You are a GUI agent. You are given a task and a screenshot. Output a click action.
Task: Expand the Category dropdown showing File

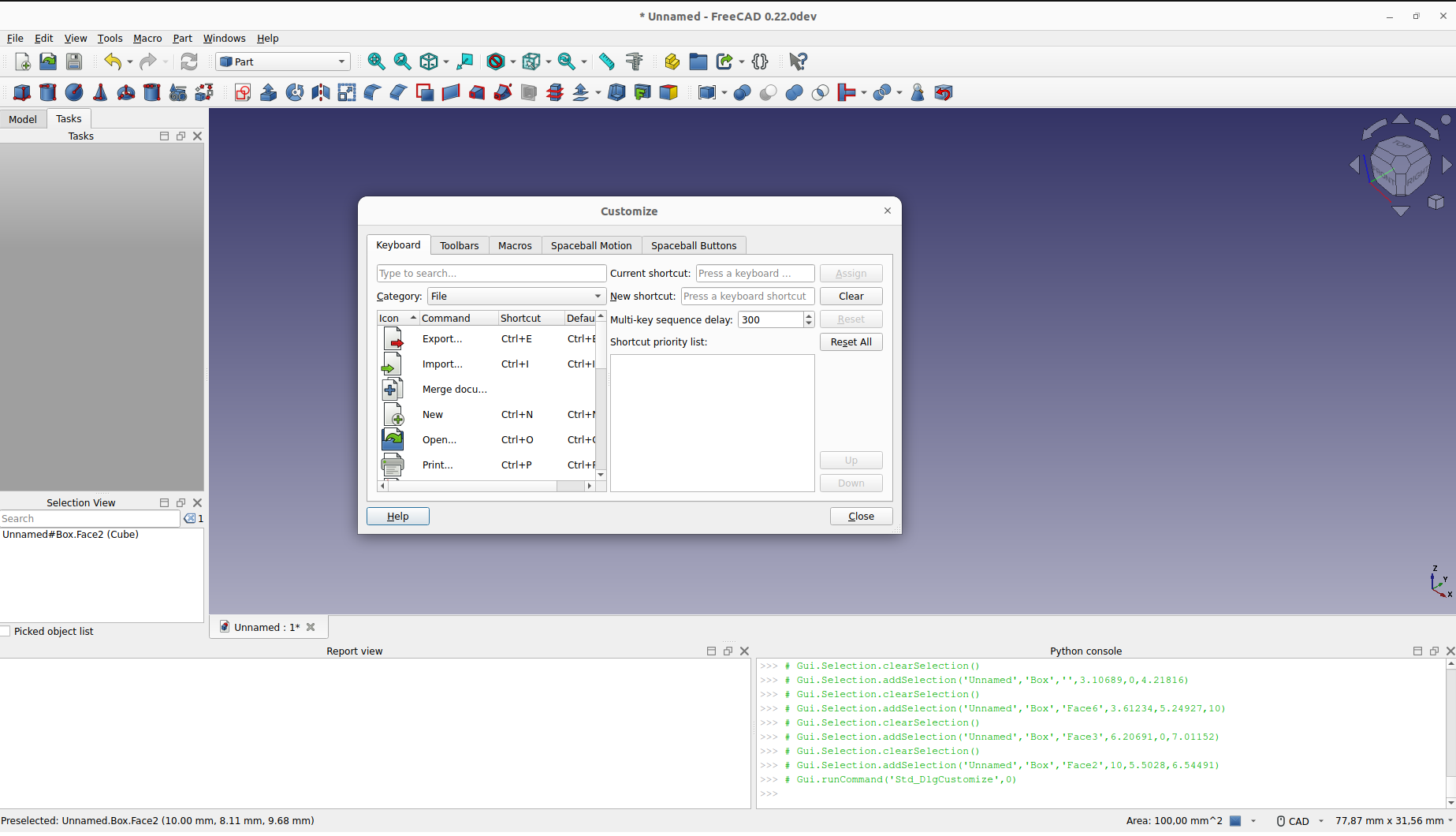pyautogui.click(x=516, y=297)
